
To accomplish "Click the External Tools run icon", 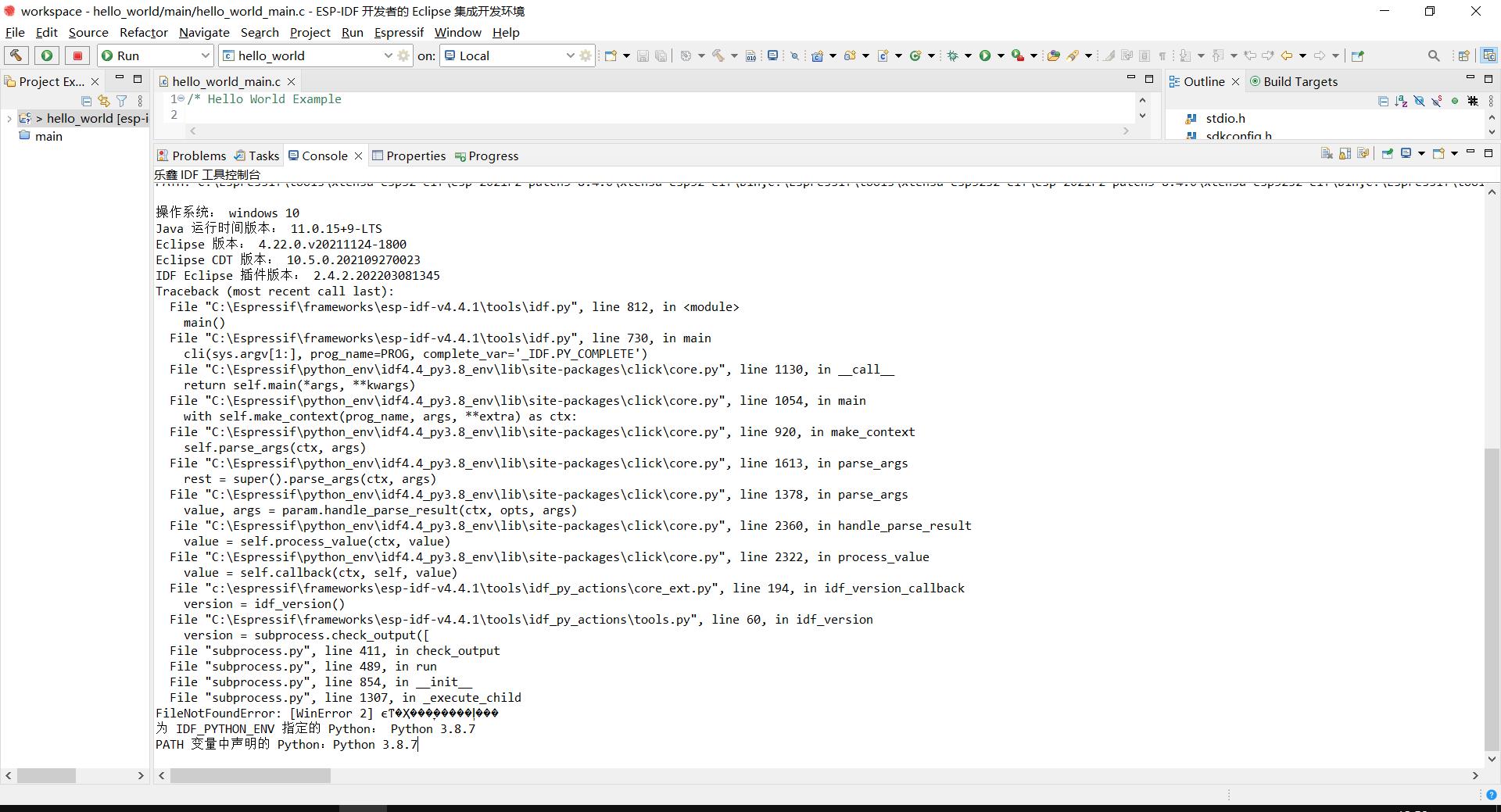I will (x=1017, y=55).
